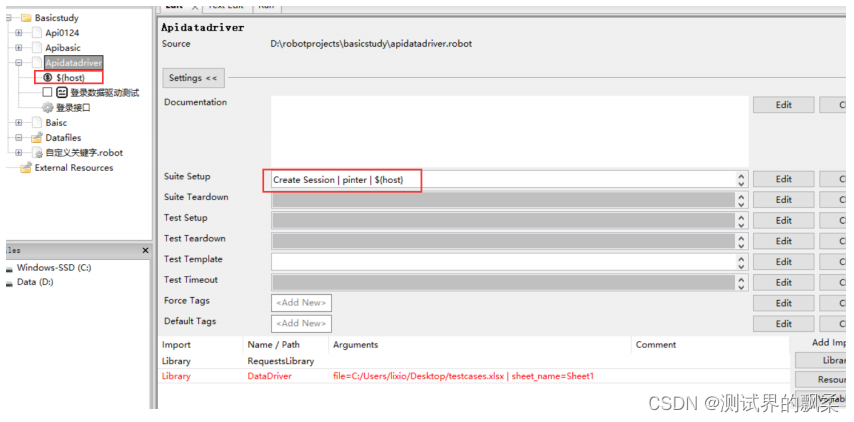Expand the Apibasic tree node

[x=19, y=48]
